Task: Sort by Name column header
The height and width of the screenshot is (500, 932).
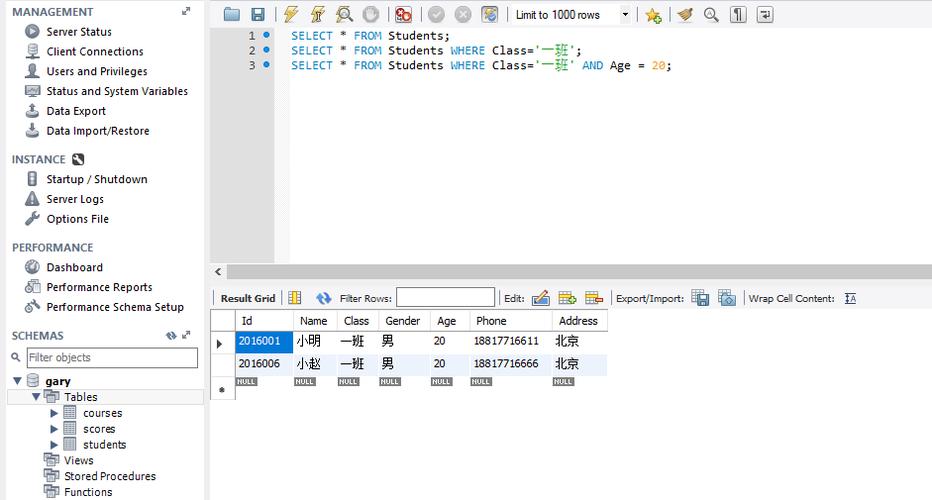Action: [315, 321]
